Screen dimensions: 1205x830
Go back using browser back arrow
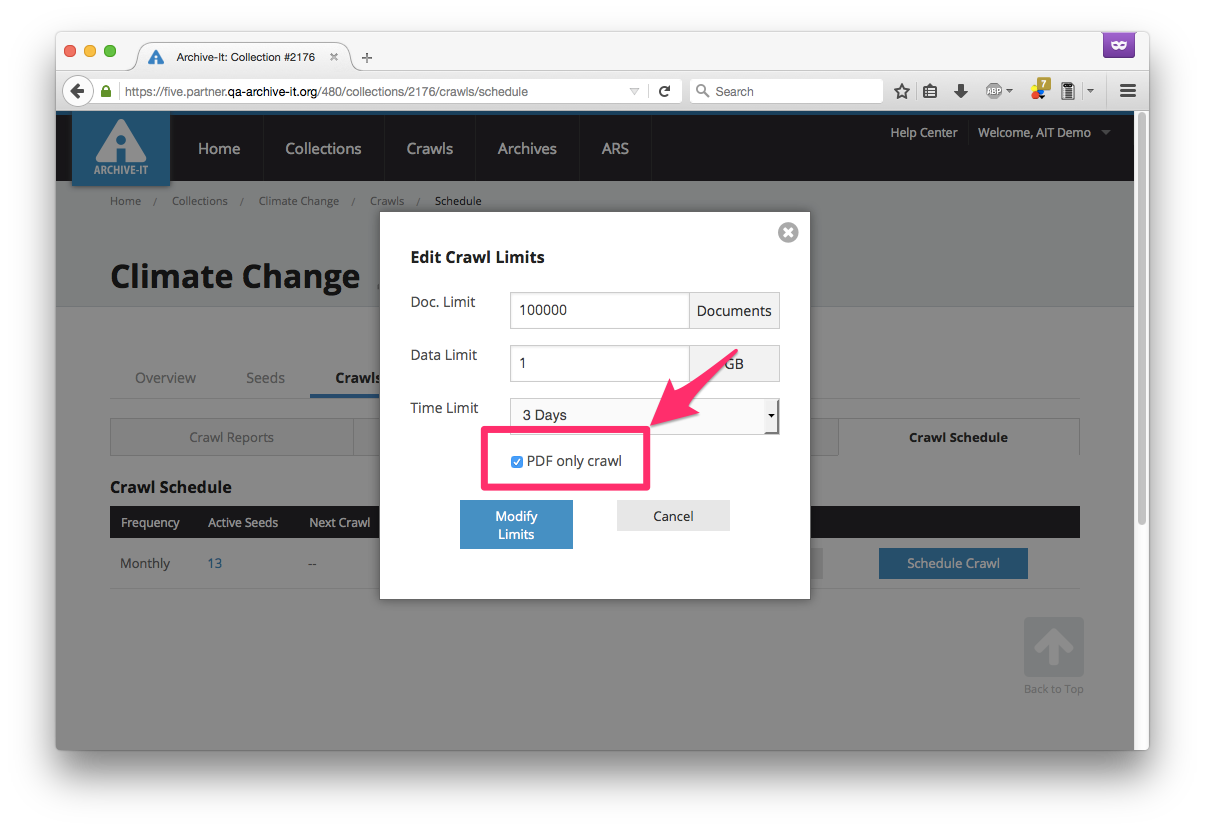click(77, 91)
